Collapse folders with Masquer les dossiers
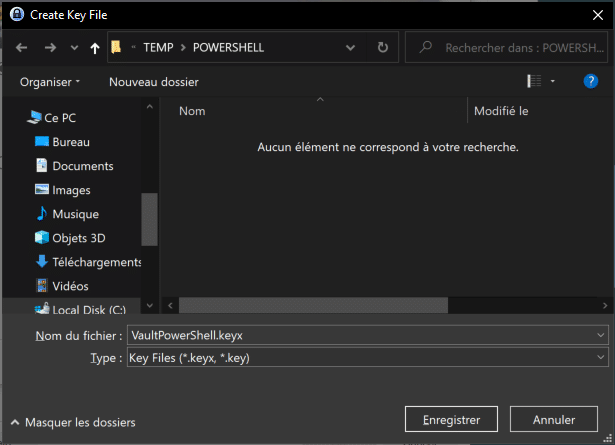The height and width of the screenshot is (445, 615). [x=72, y=423]
